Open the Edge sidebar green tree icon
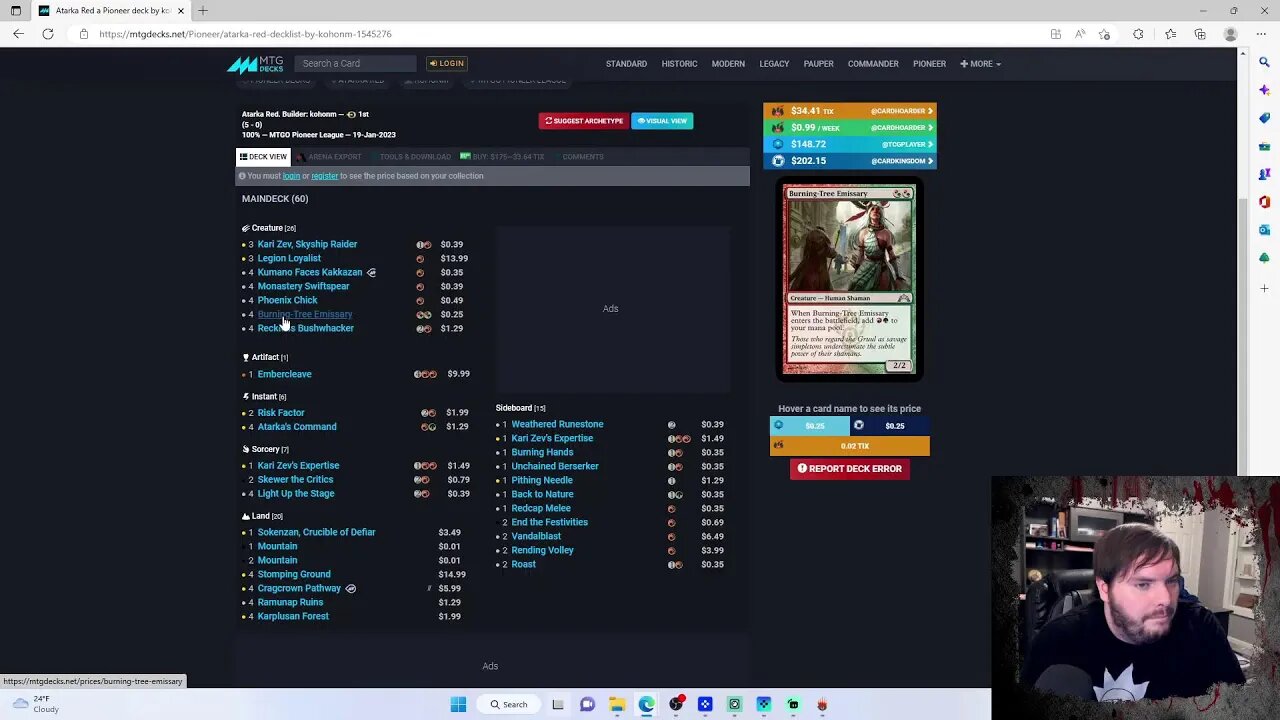 [x=1264, y=258]
